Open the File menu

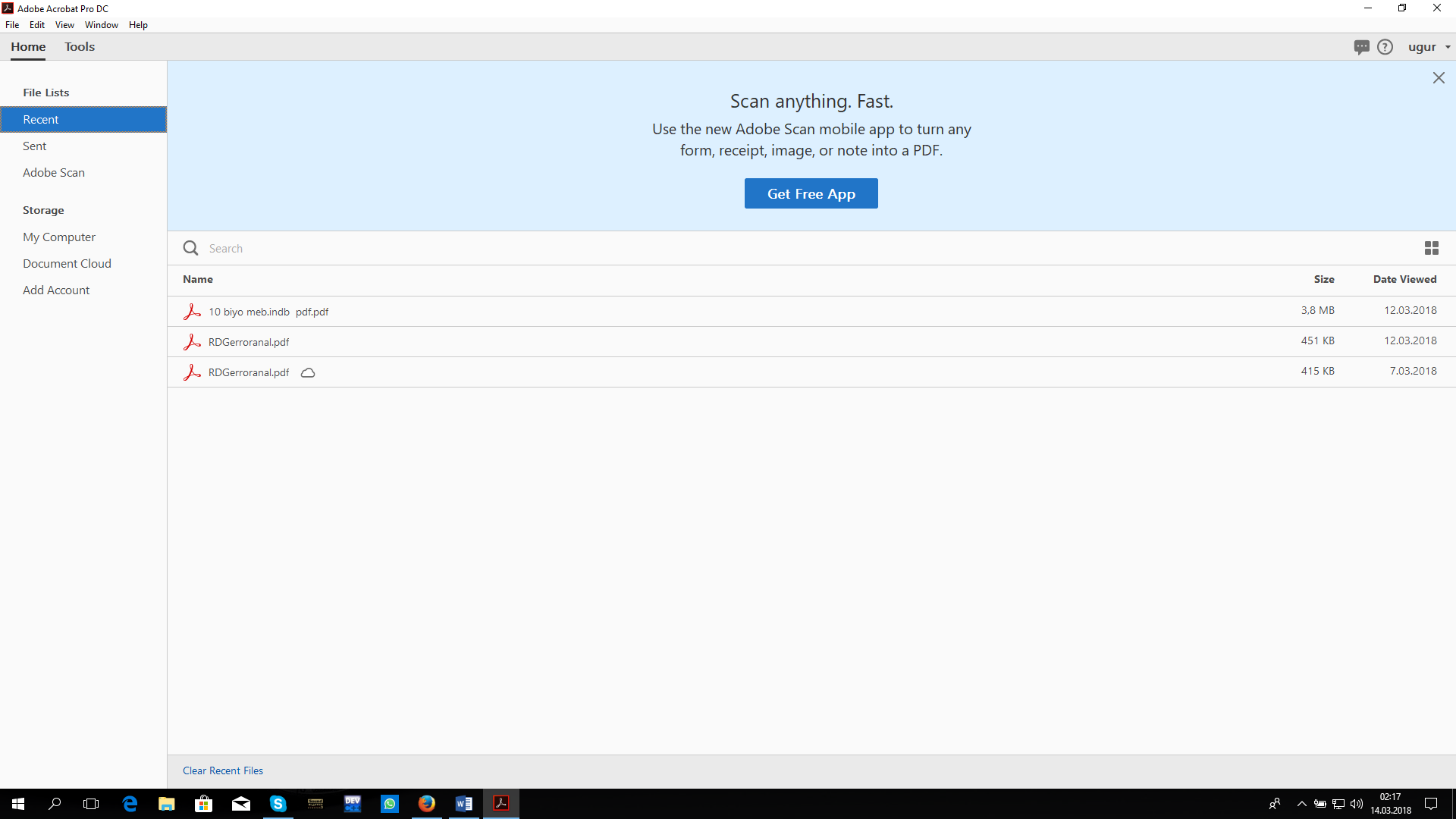tap(12, 25)
